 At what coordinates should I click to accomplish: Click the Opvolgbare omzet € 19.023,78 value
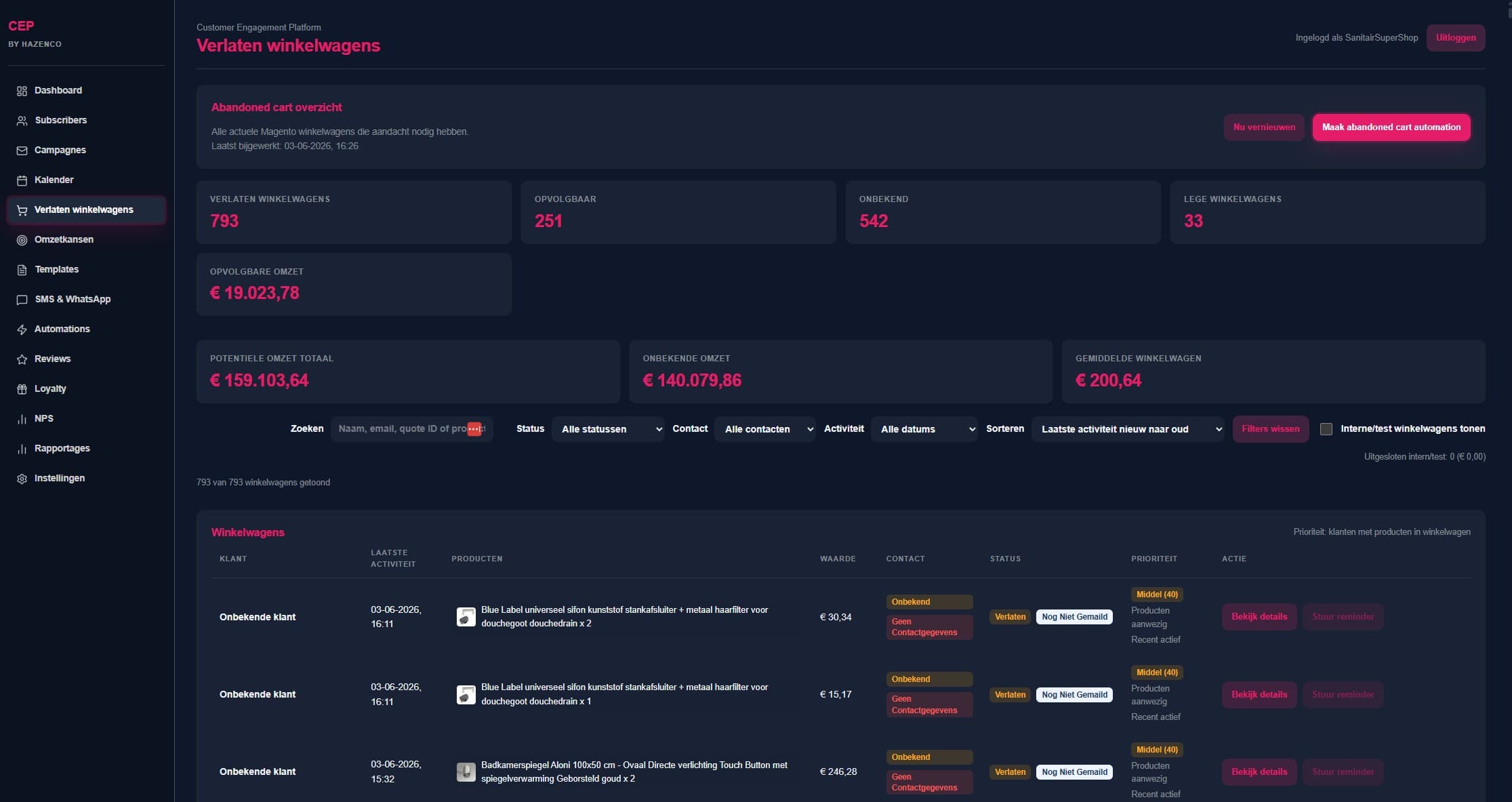[255, 293]
